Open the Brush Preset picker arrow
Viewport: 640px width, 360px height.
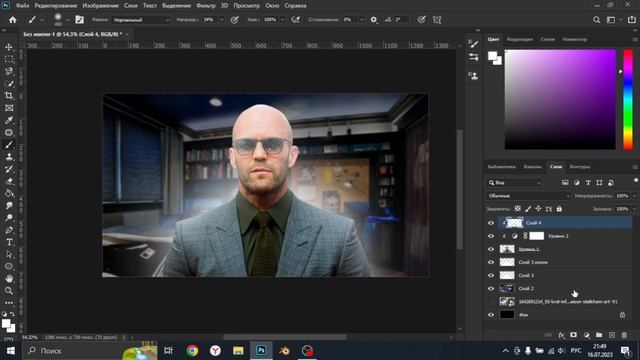(67, 20)
